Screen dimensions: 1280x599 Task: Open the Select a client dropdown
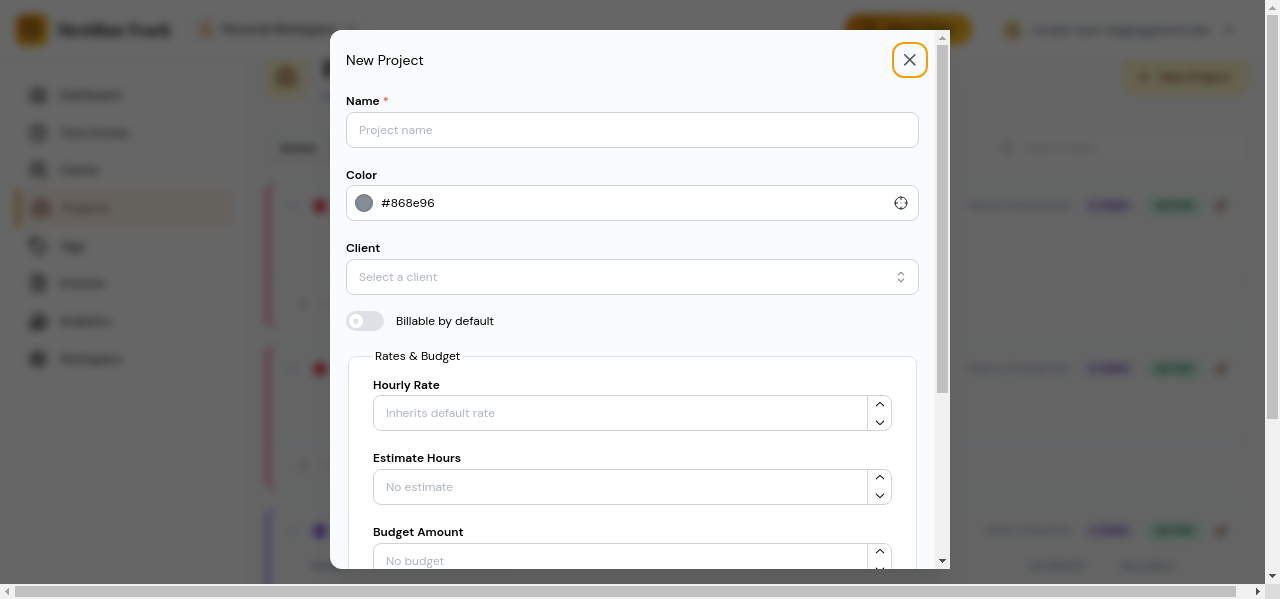click(x=632, y=276)
